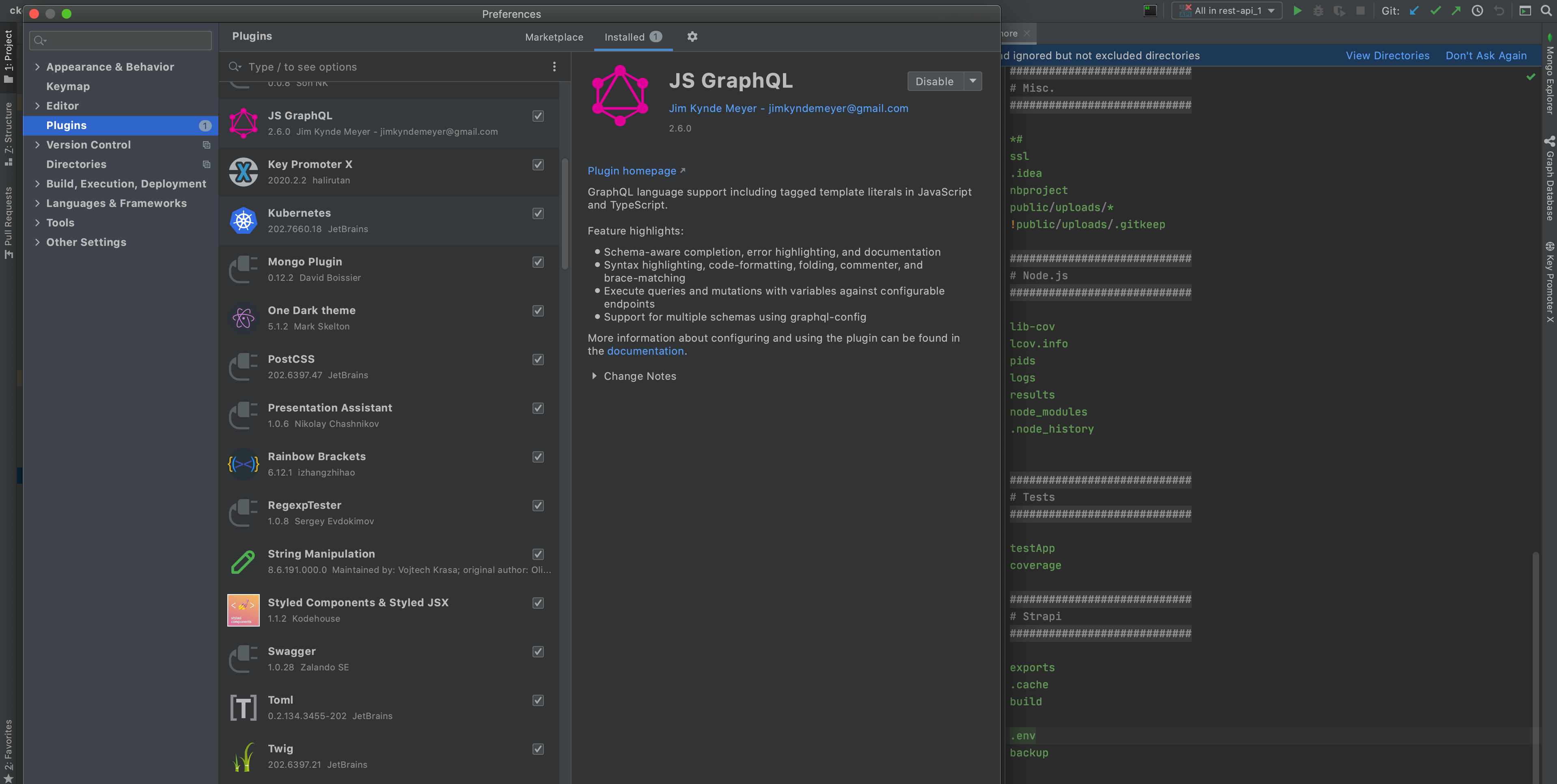1557x784 pixels.
Task: Select Plugins in settings tree
Action: pos(120,126)
